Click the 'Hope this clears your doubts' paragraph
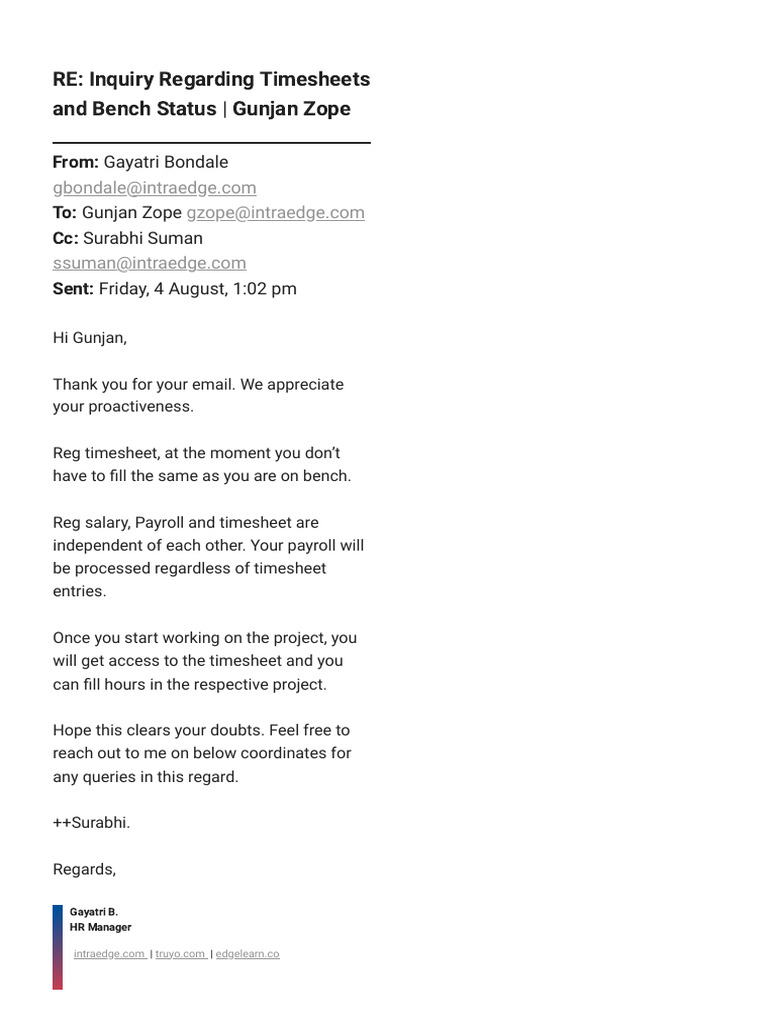The image size is (768, 1024). tap(201, 753)
